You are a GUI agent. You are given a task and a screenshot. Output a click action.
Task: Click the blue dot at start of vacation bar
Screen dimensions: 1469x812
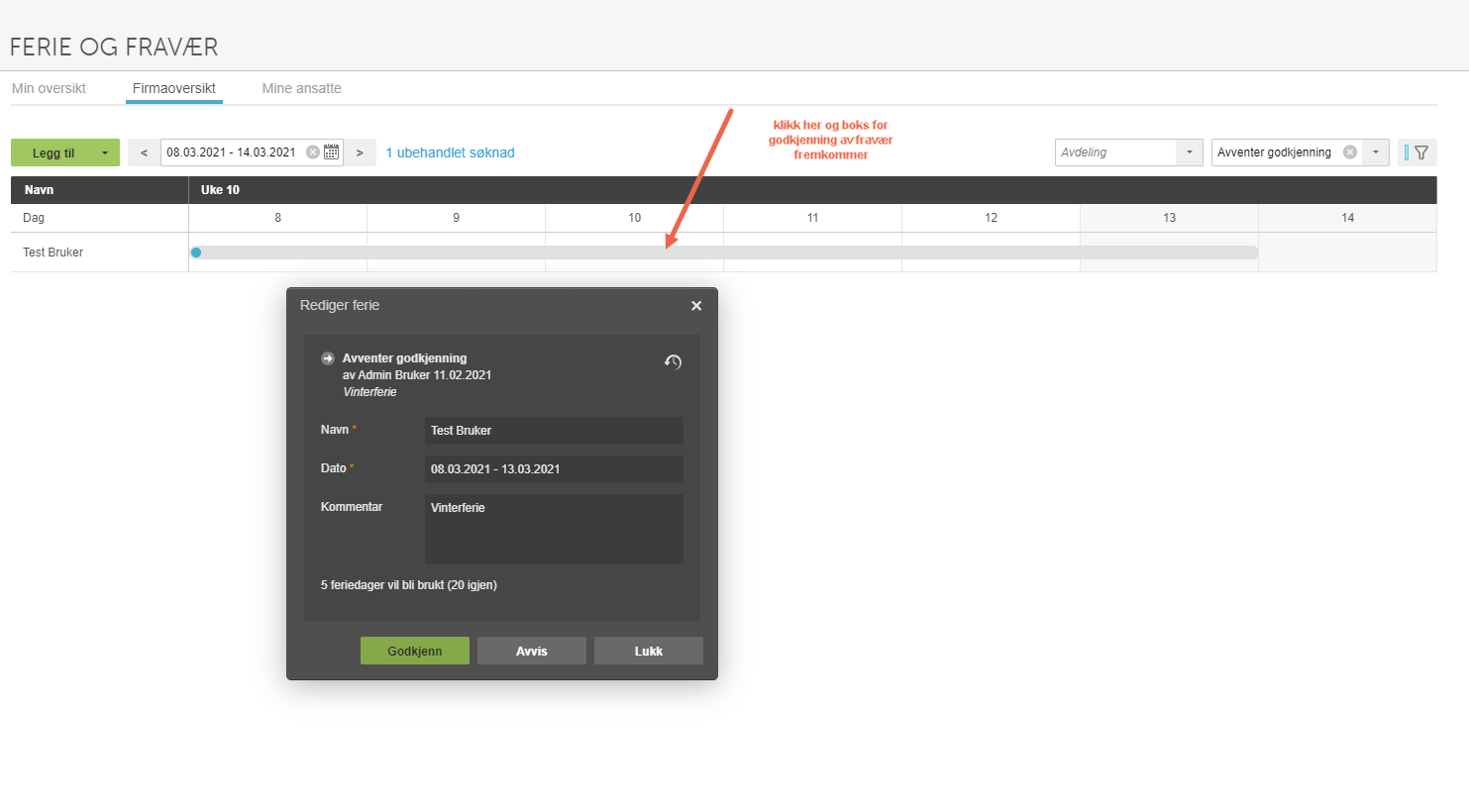tap(196, 253)
